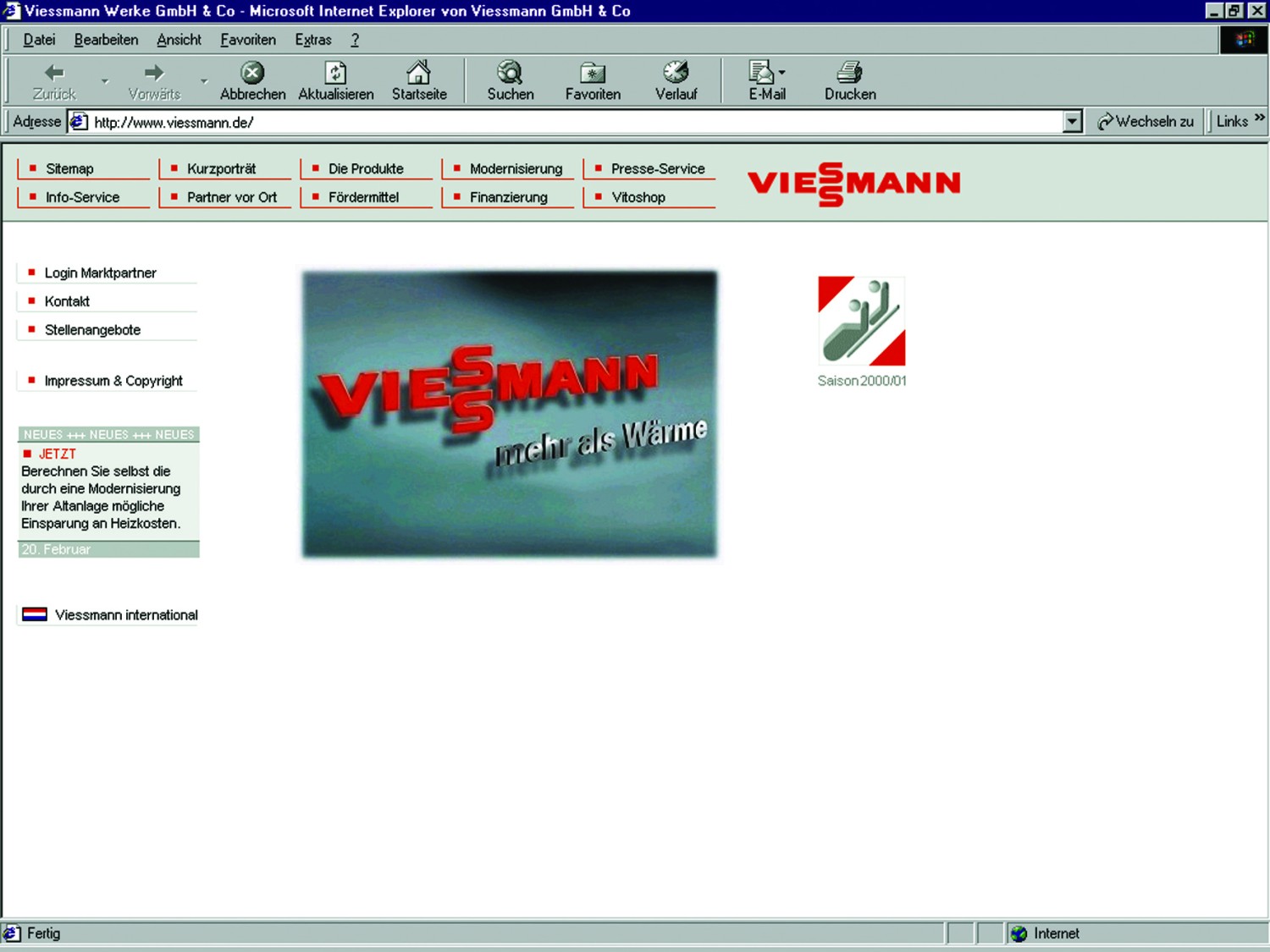
Task: Click the 'Fertig' status bar text
Action: click(43, 933)
